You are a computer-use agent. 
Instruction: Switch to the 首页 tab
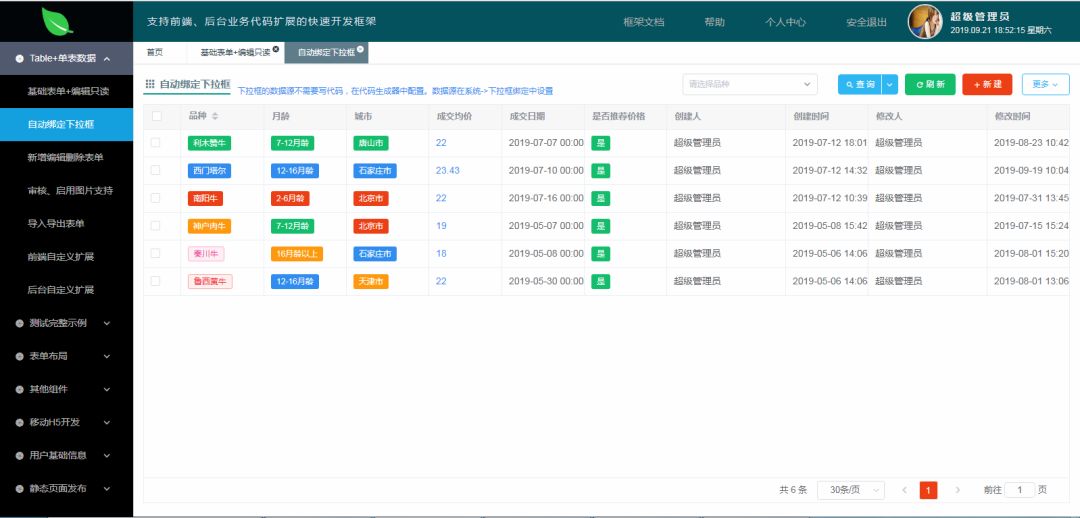(155, 52)
